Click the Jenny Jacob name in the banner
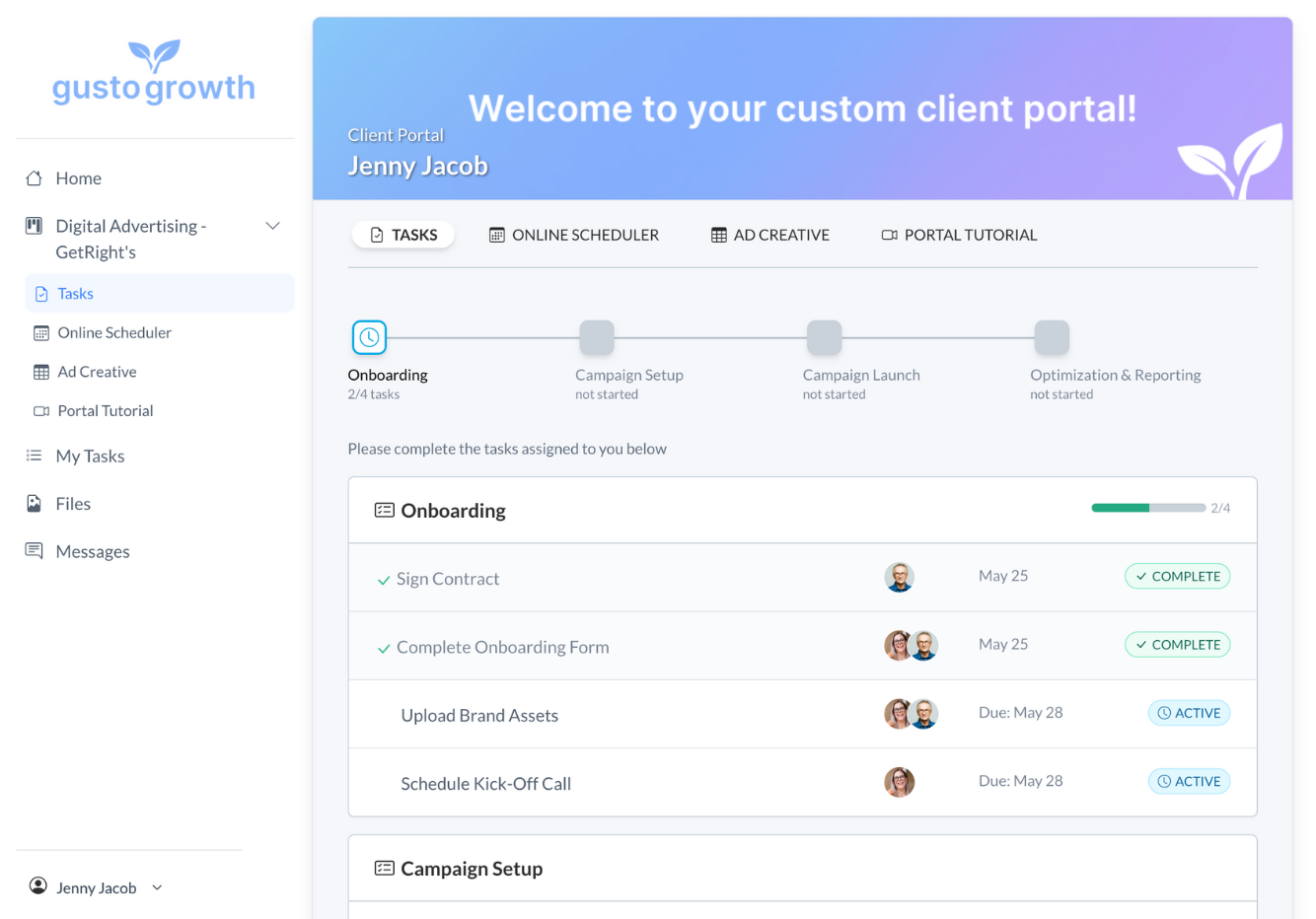Image resolution: width=1316 pixels, height=919 pixels. tap(418, 166)
